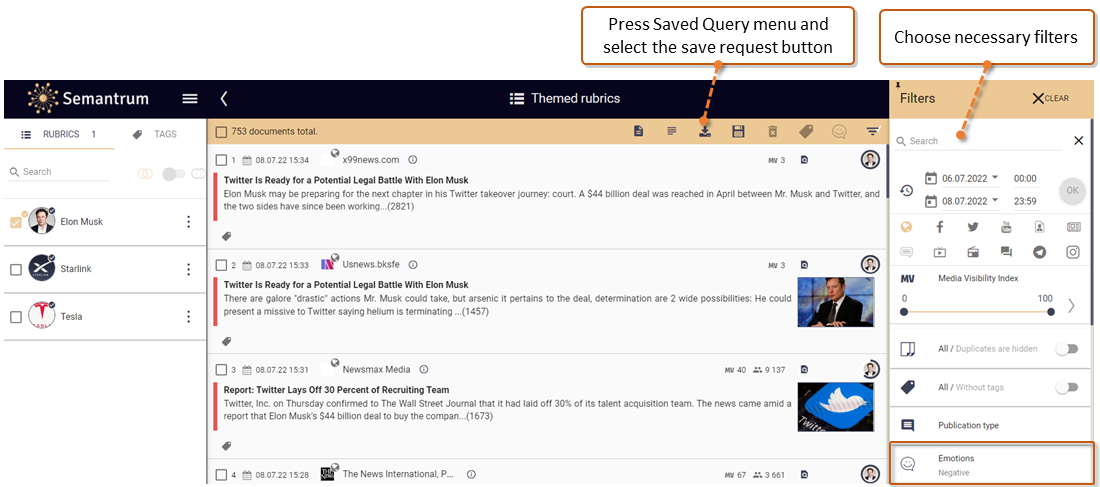The height and width of the screenshot is (487, 1100).
Task: Click the tag icon under article 1
Action: click(227, 236)
